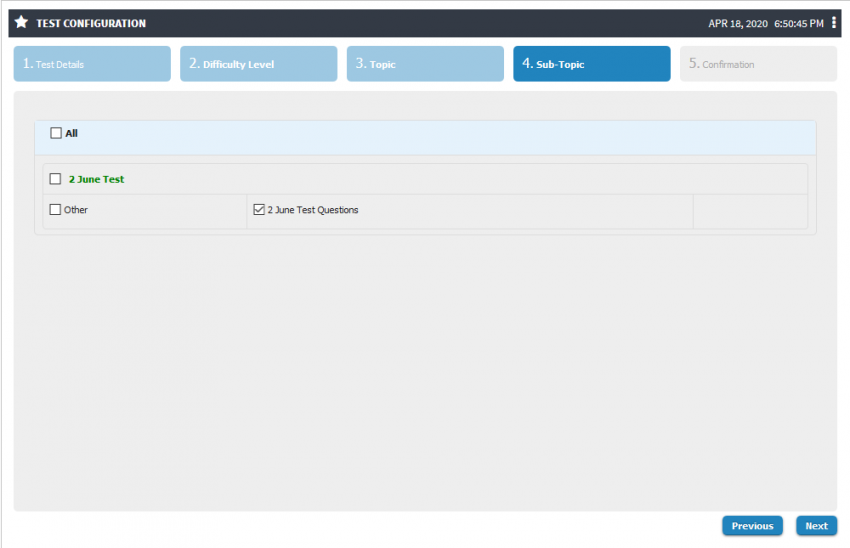Uncheck 2 June Test Questions checkbox
This screenshot has height=548, width=850.
point(259,209)
